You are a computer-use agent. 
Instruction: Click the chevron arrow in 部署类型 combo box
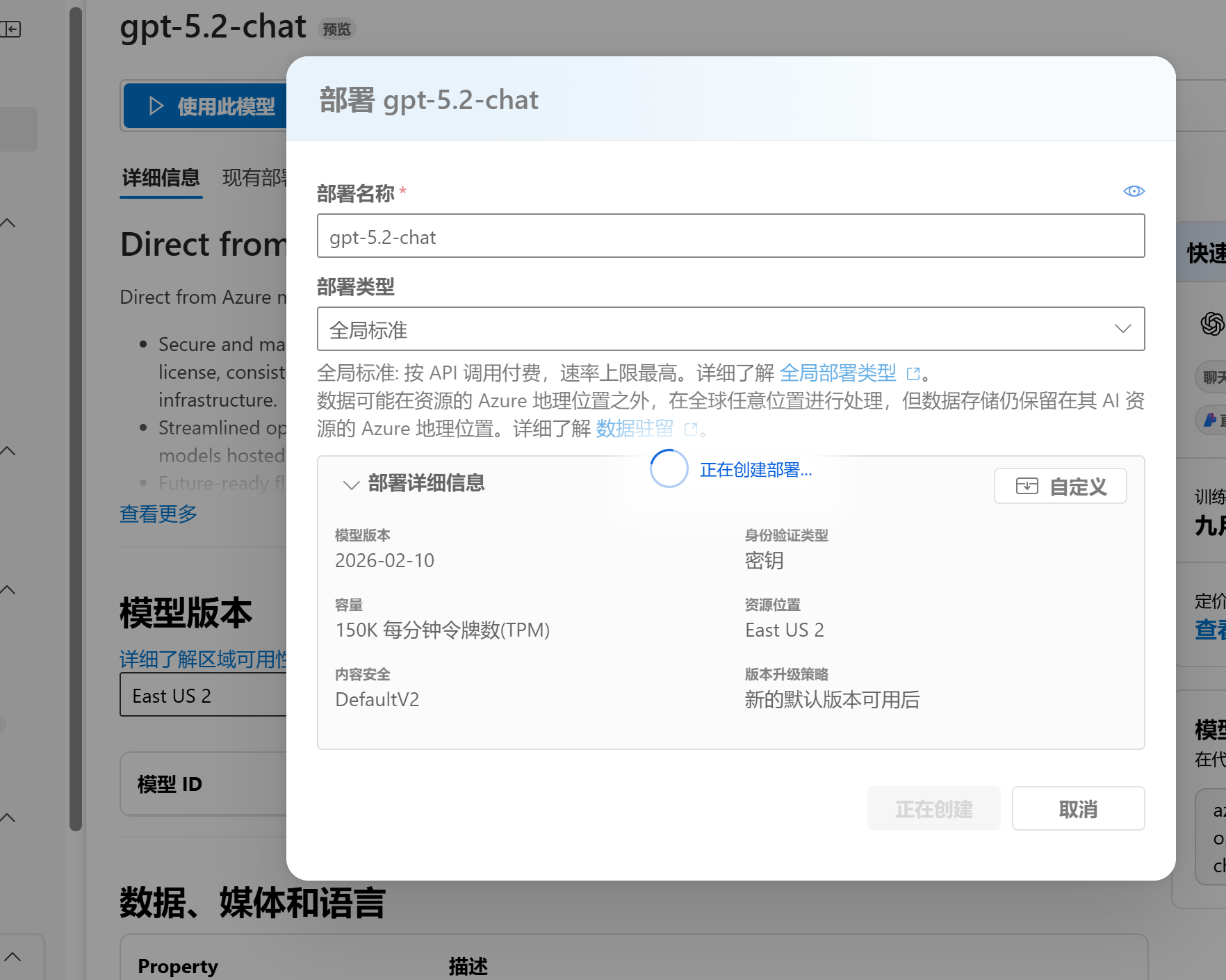(1122, 329)
